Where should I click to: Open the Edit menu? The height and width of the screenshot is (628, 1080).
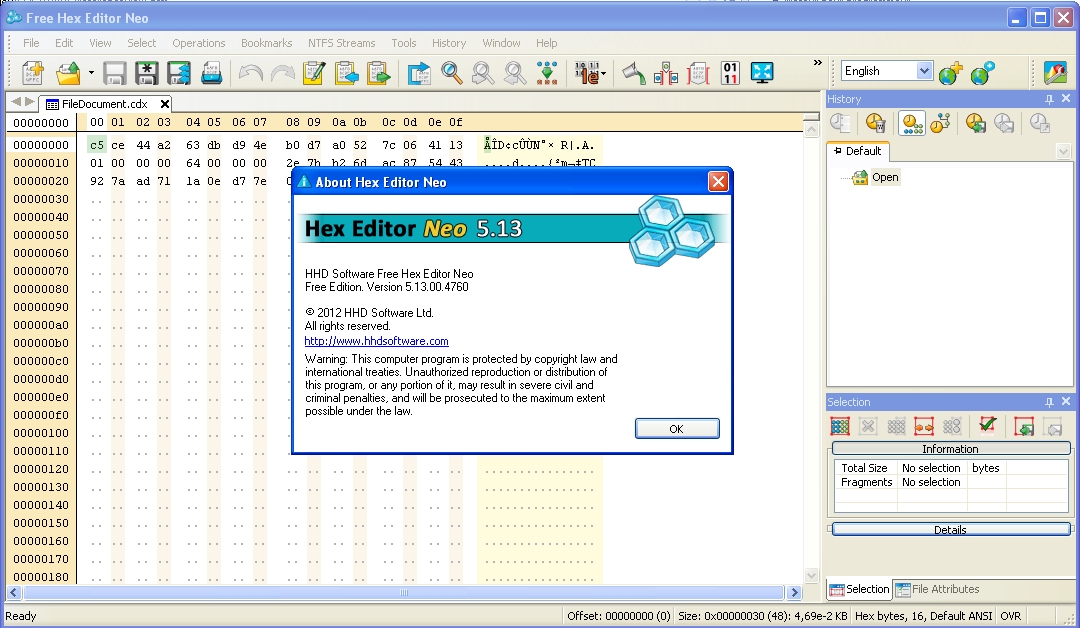64,43
